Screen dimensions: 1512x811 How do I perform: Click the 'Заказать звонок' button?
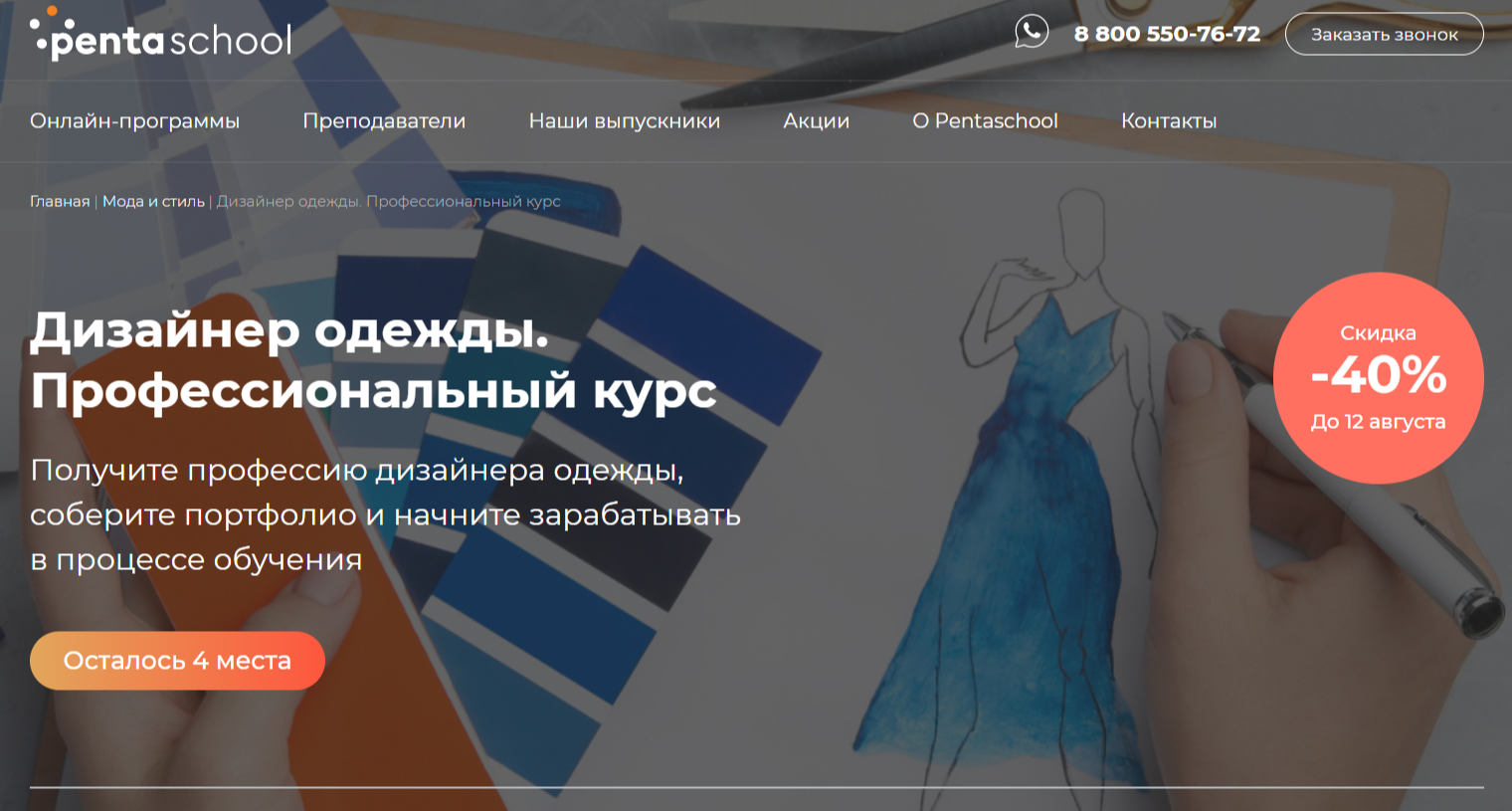click(1384, 34)
